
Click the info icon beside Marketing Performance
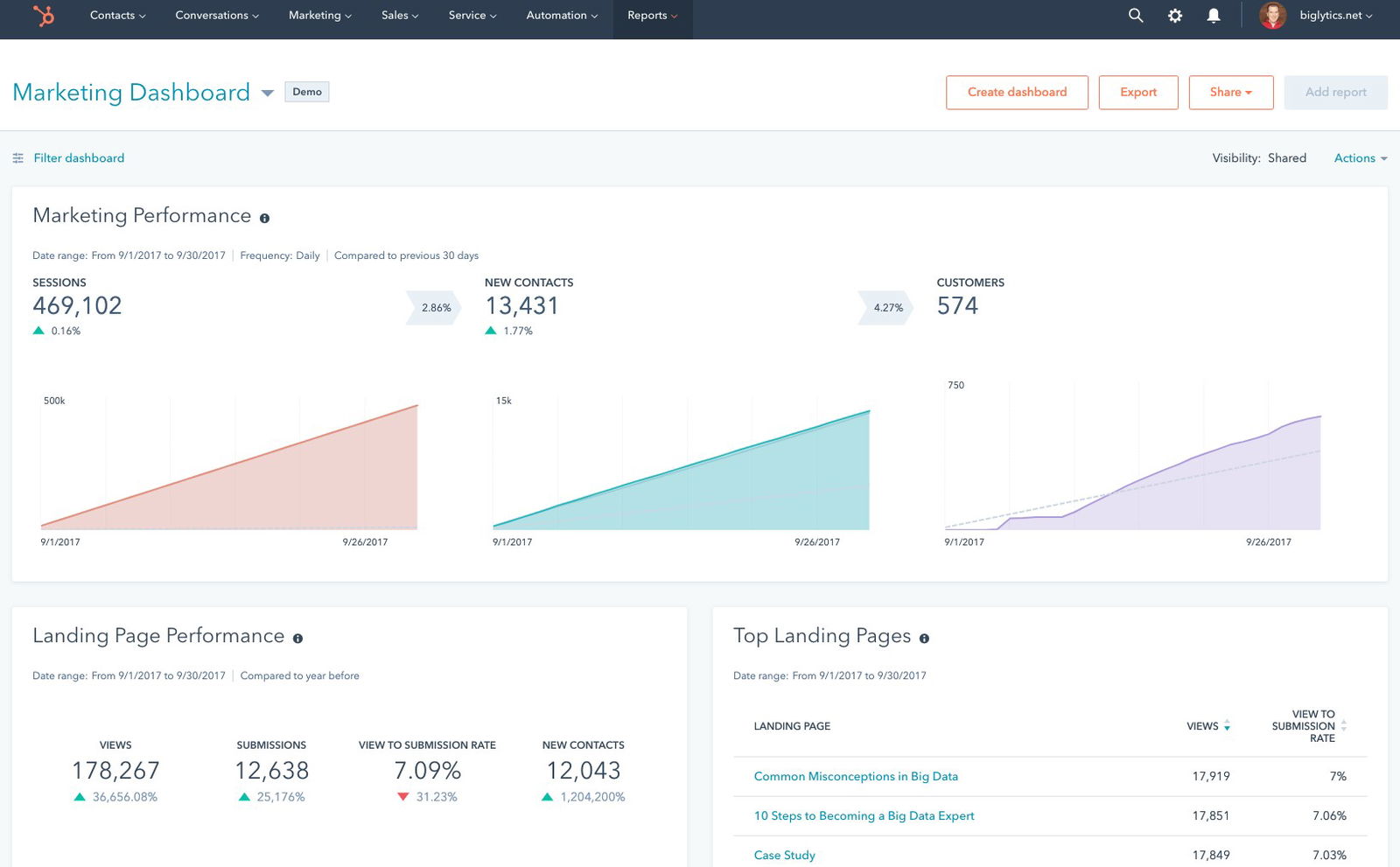tap(265, 217)
